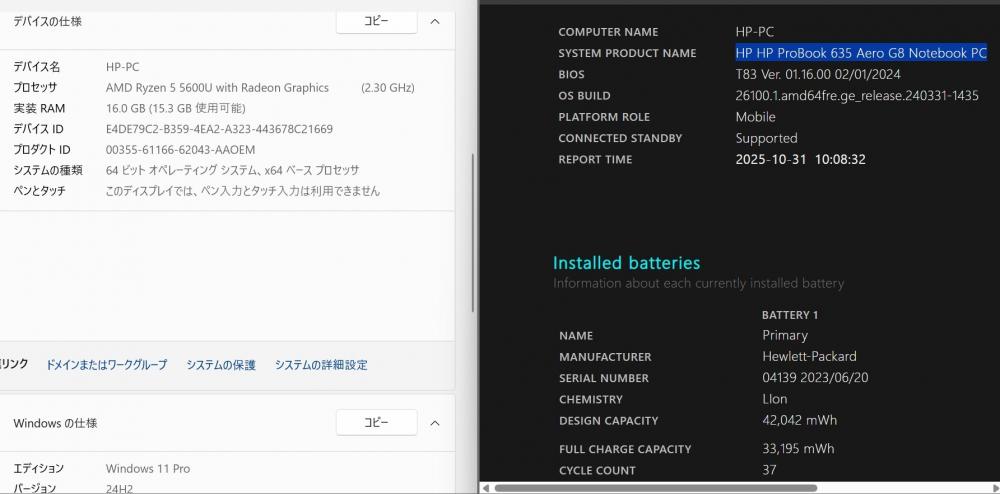The image size is (1000, 494).
Task: Copy the Windows specifications
Action: [x=376, y=423]
